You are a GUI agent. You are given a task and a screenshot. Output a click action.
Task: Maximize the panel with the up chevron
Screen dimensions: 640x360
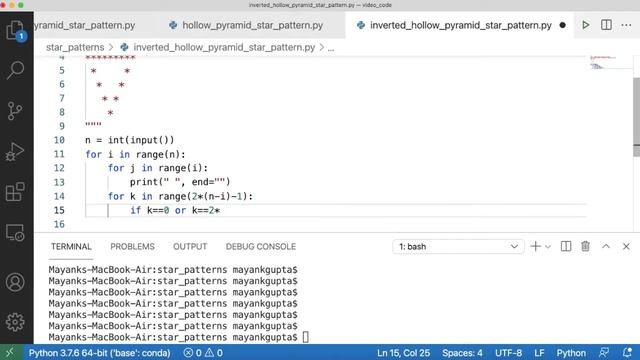pyautogui.click(x=606, y=246)
